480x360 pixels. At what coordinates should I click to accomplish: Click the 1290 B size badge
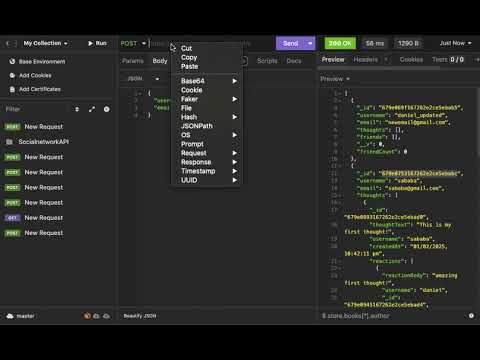coord(408,43)
